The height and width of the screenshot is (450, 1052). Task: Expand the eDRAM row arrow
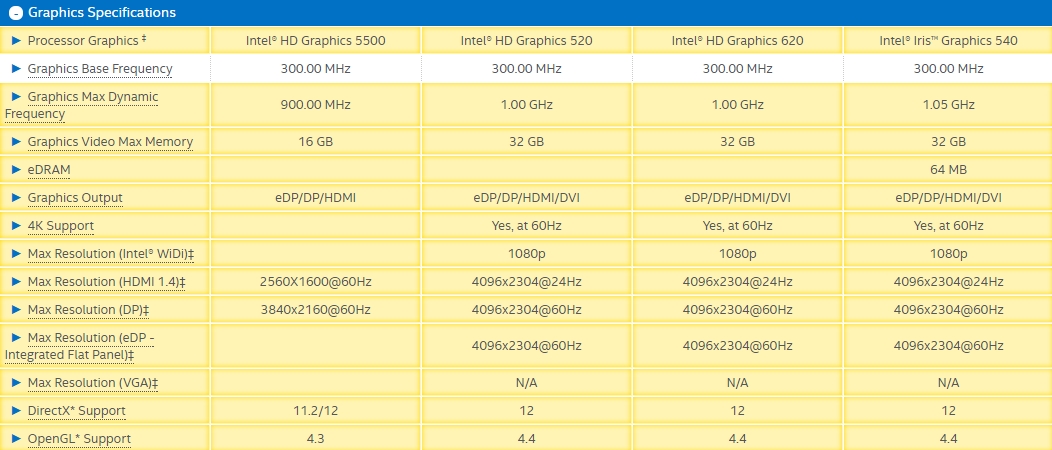17,170
